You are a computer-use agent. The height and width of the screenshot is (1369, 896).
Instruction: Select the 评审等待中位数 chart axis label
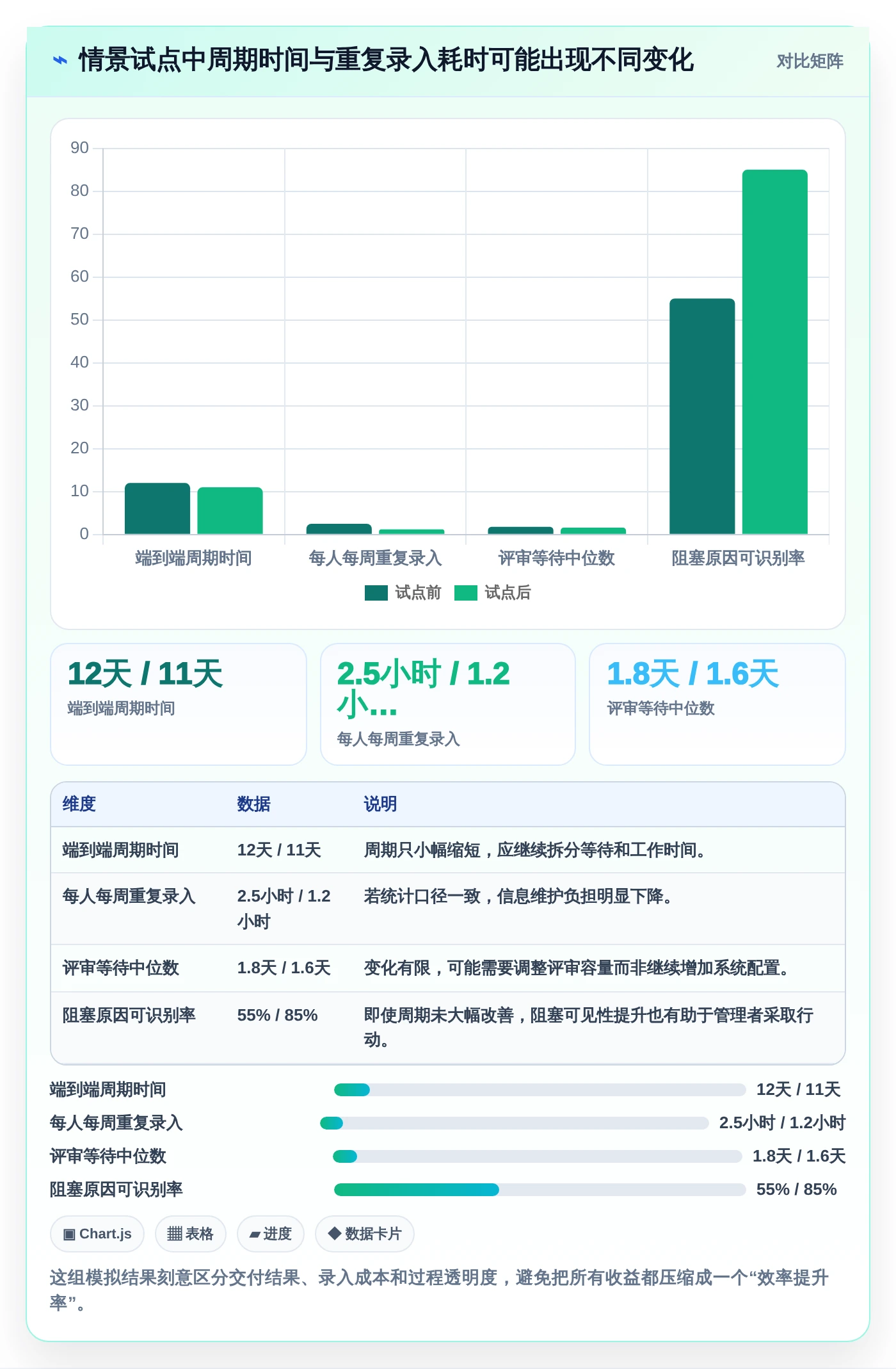pos(556,558)
